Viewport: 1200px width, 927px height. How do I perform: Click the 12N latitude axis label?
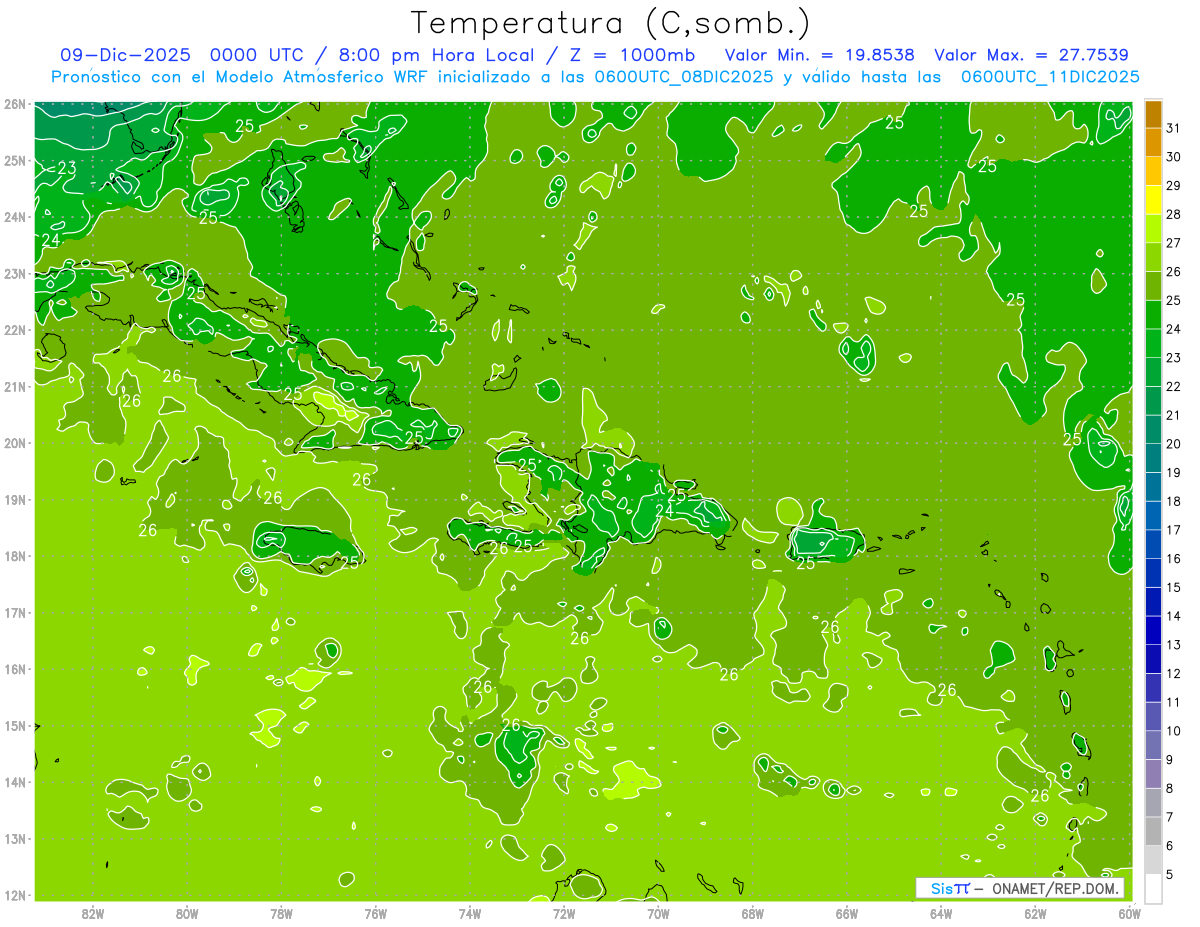[15, 895]
